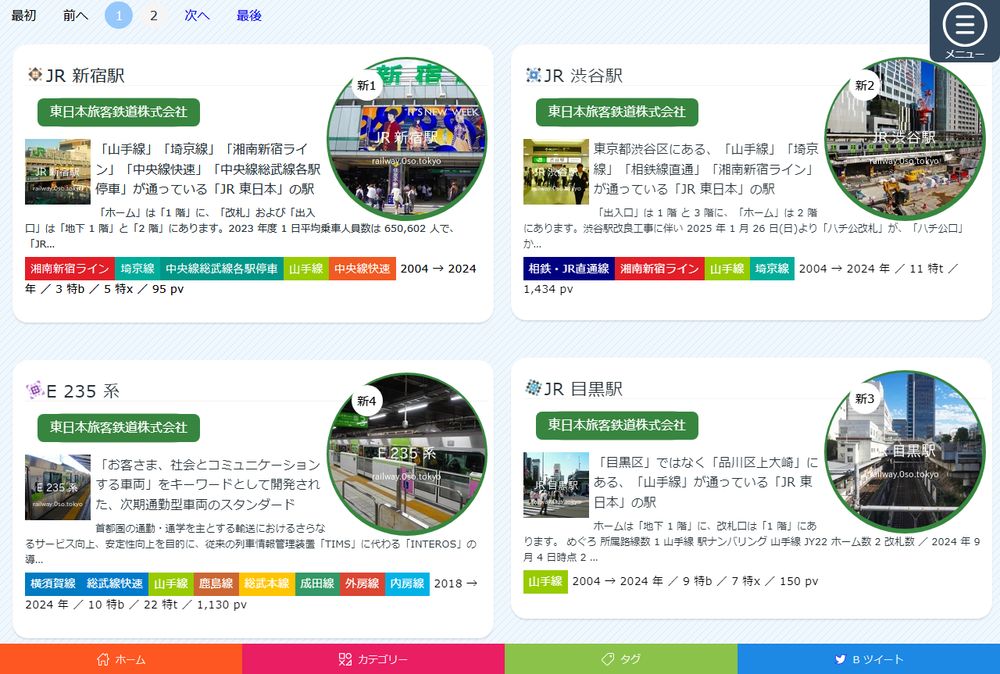Click '1,434 pv' text in 渋谷駅 card

coord(548,289)
